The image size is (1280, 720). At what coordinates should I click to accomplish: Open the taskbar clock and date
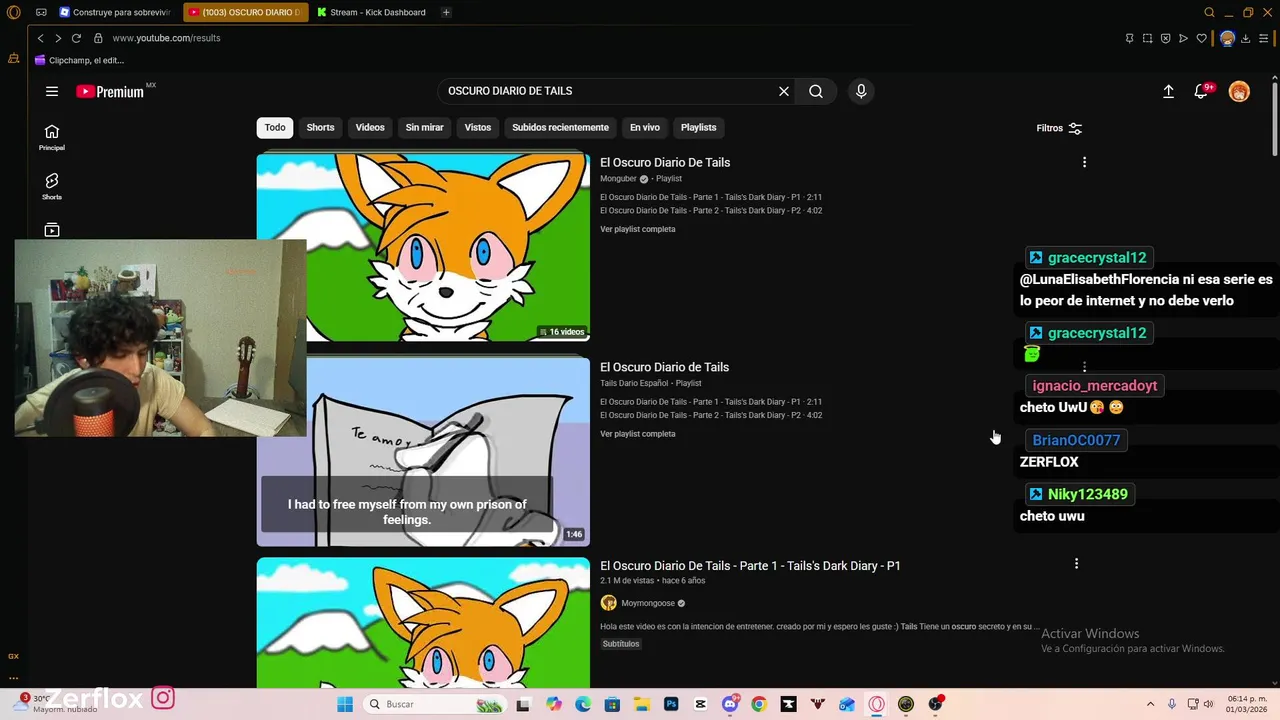pos(1247,704)
